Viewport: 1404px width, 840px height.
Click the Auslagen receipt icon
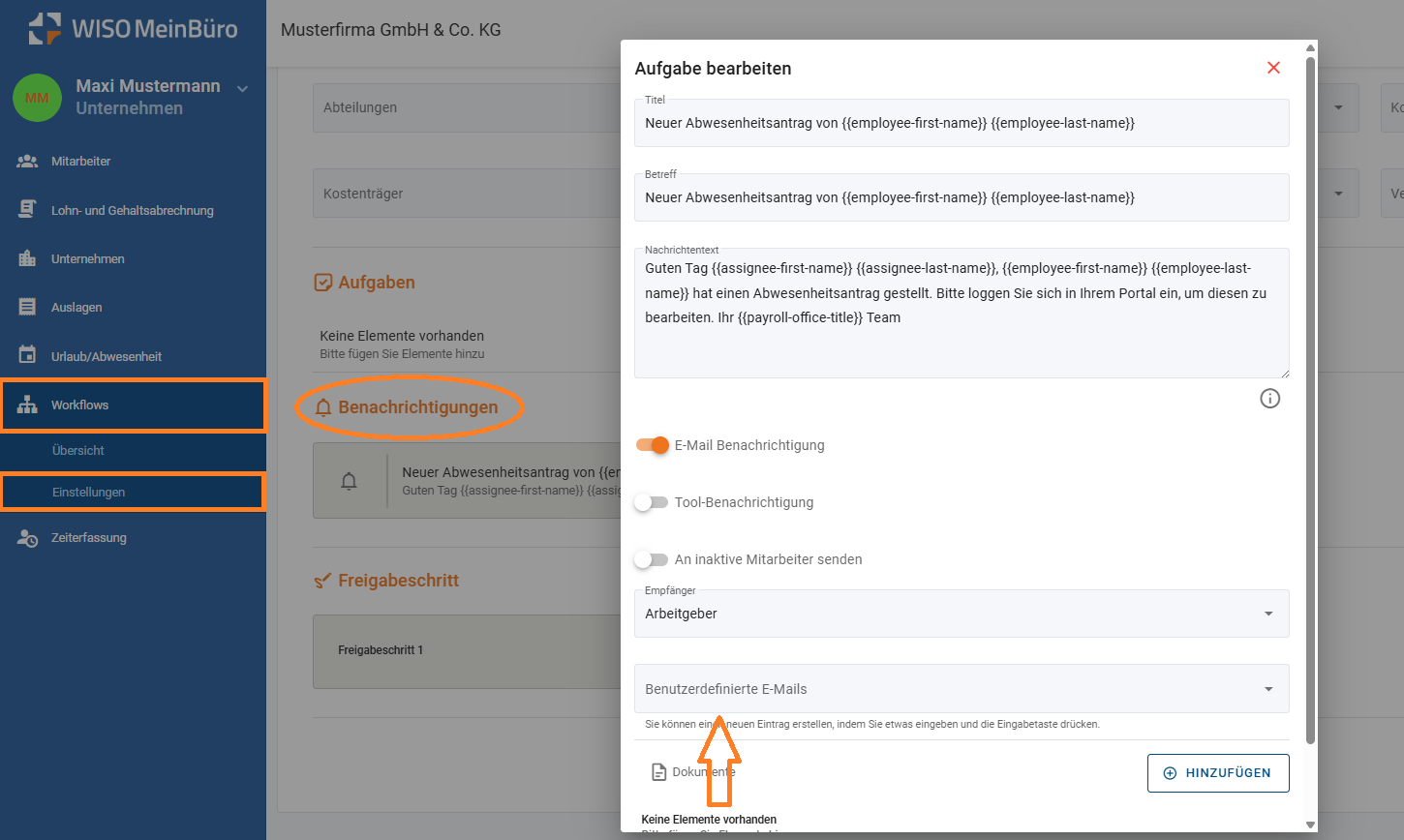click(x=27, y=307)
